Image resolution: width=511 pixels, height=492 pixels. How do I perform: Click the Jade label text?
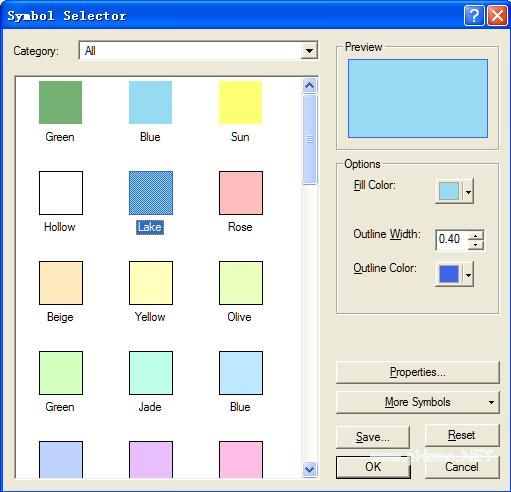click(150, 407)
